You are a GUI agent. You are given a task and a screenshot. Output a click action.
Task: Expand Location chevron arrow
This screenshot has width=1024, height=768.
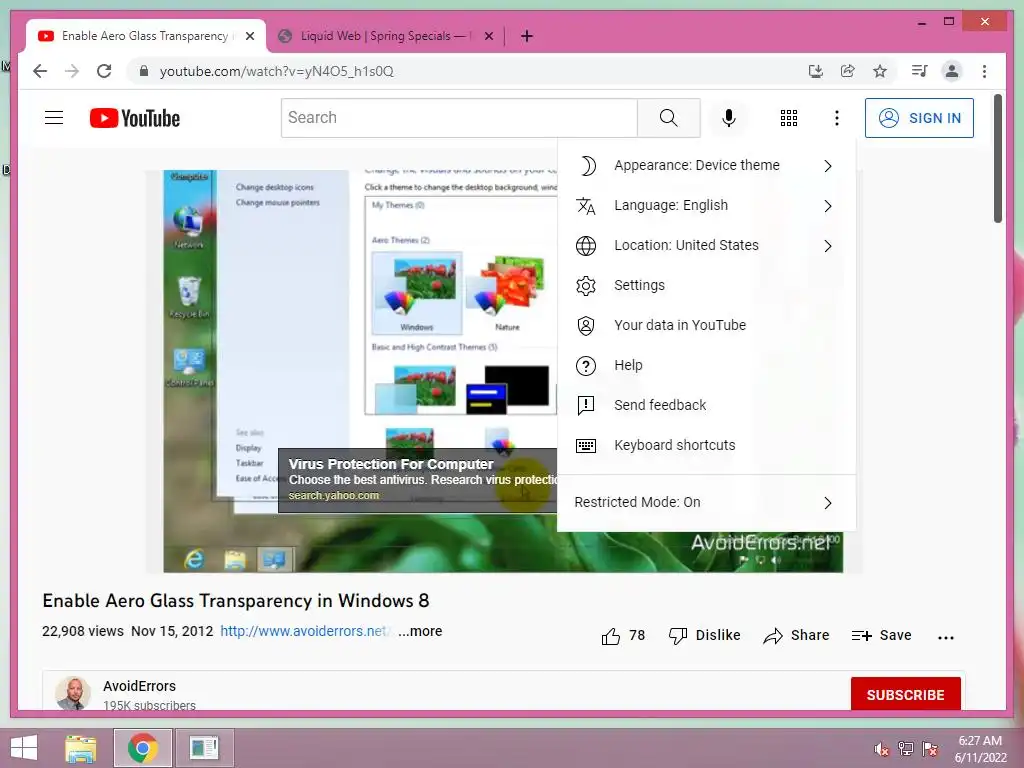coord(827,246)
